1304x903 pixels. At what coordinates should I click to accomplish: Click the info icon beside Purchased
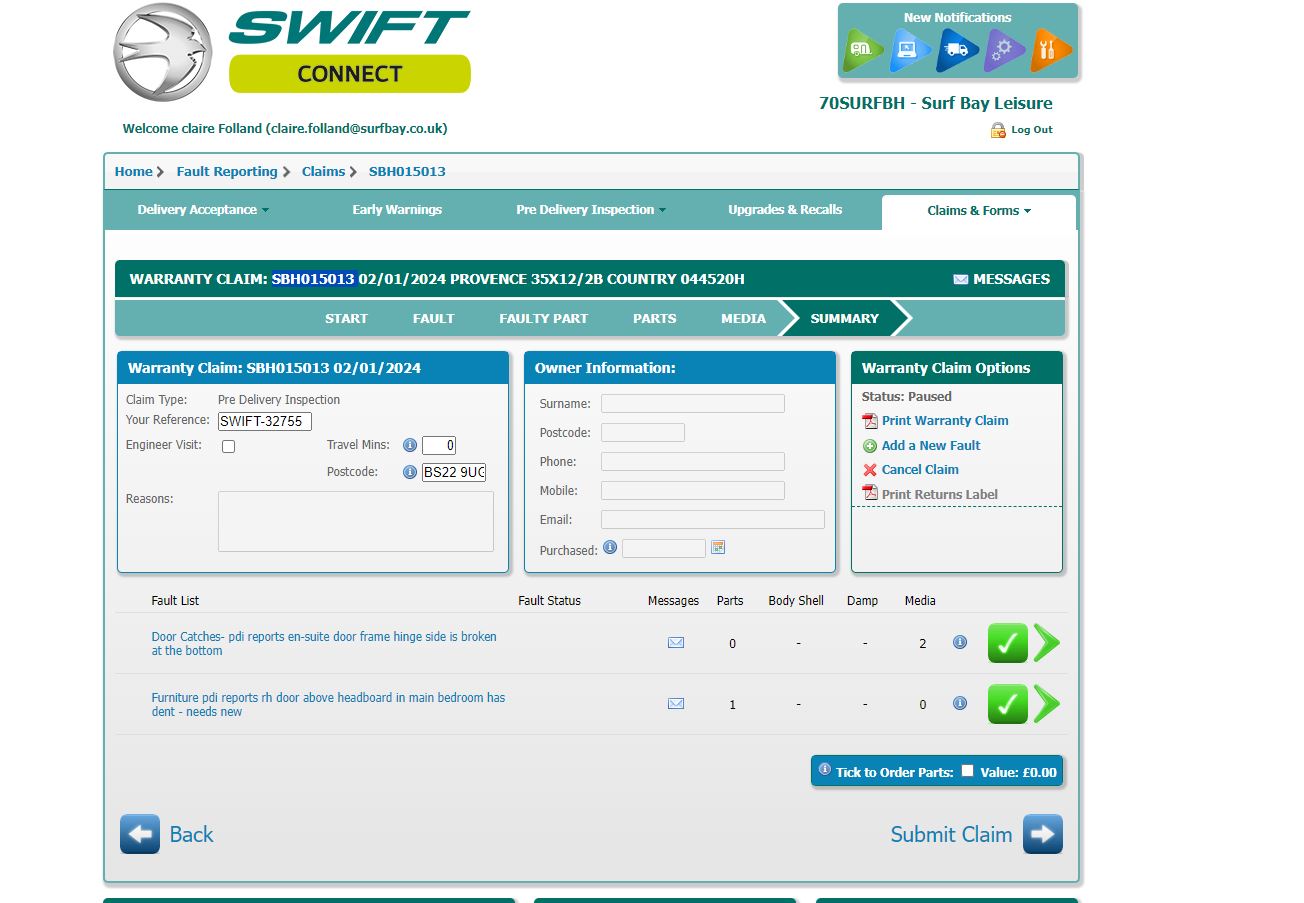coord(610,547)
